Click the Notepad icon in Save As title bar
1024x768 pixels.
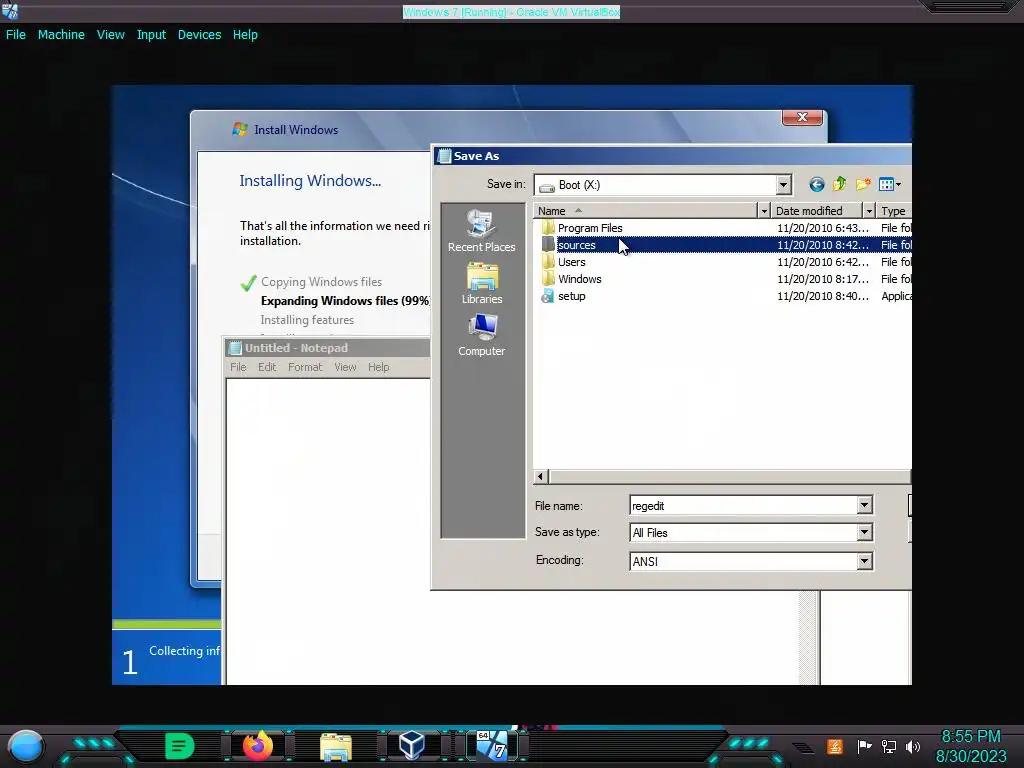pos(444,155)
